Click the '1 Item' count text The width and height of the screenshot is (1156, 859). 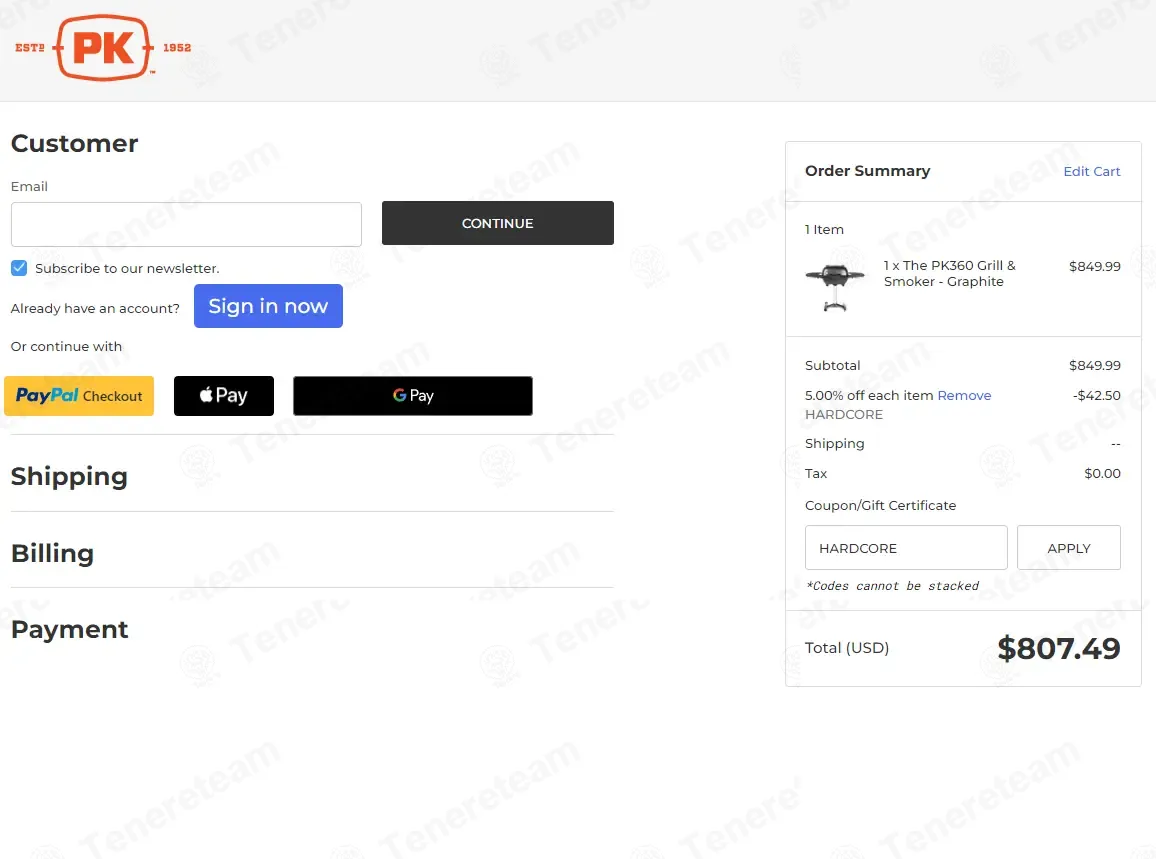pyautogui.click(x=824, y=229)
